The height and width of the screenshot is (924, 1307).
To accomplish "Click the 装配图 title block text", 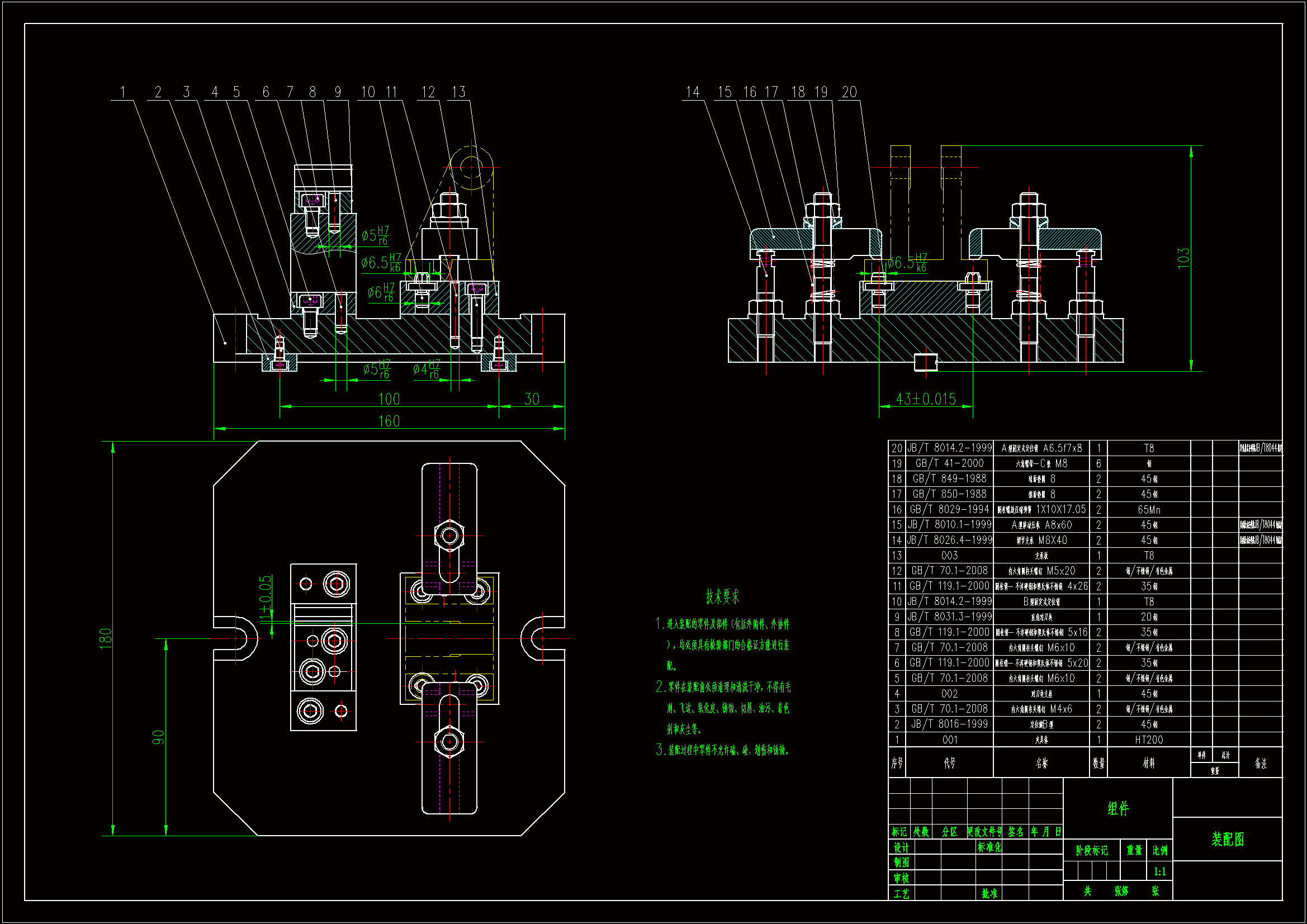I will pyautogui.click(x=1227, y=839).
